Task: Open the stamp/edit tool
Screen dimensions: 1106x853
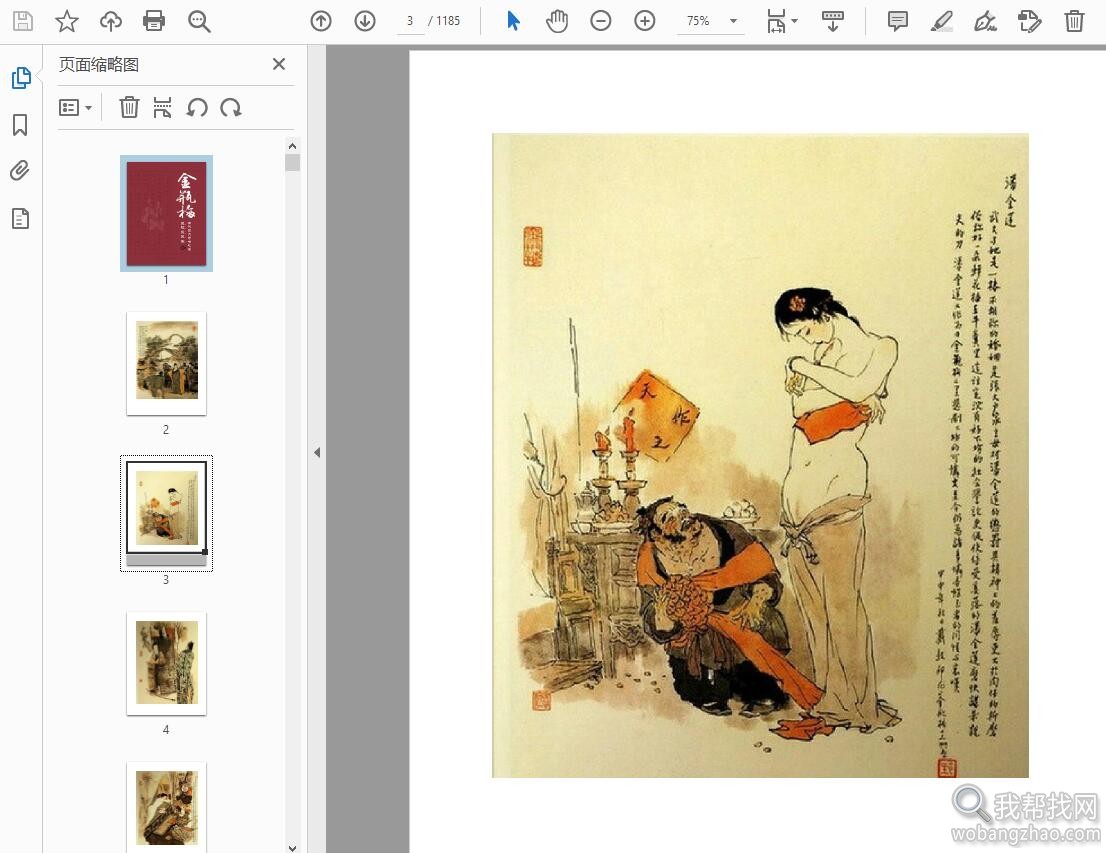Action: point(1030,21)
